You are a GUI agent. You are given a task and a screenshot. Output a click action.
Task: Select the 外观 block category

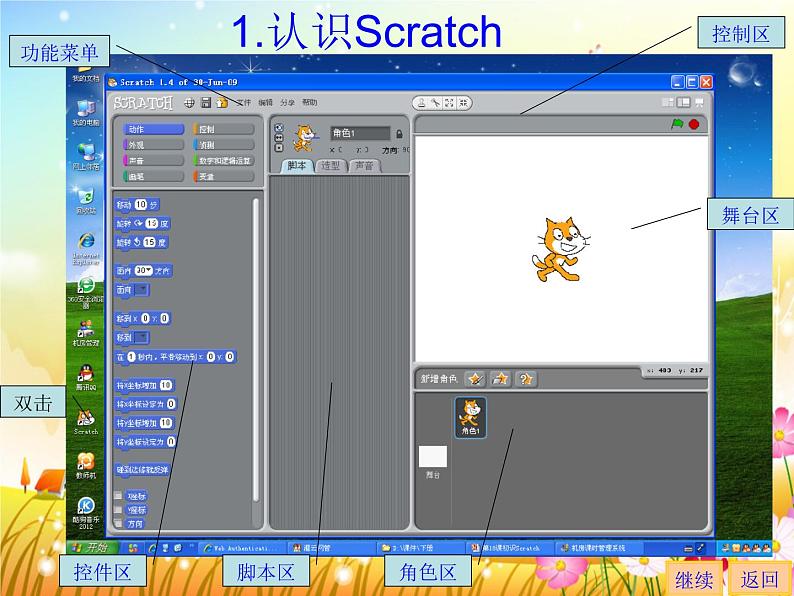coord(153,145)
